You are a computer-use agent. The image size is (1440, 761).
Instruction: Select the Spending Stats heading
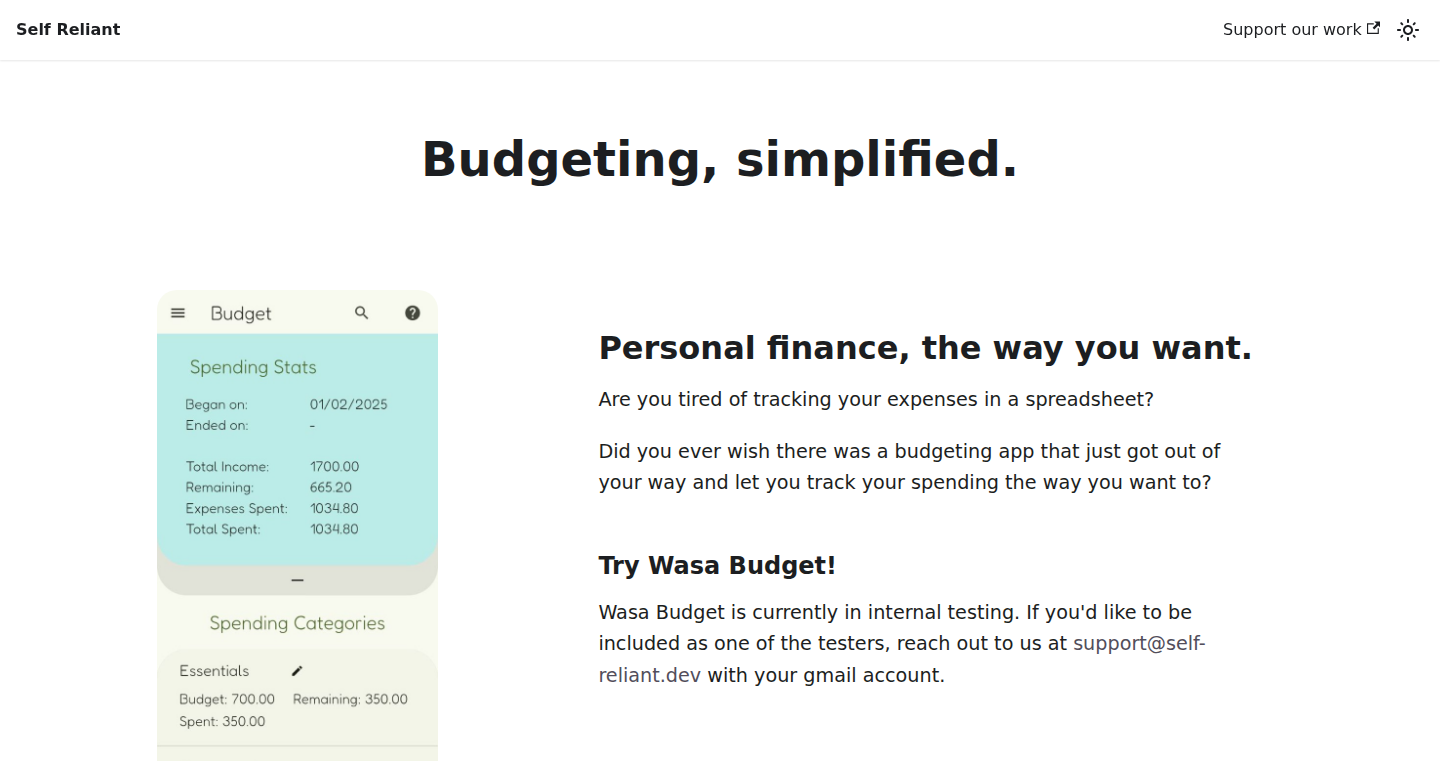(253, 367)
